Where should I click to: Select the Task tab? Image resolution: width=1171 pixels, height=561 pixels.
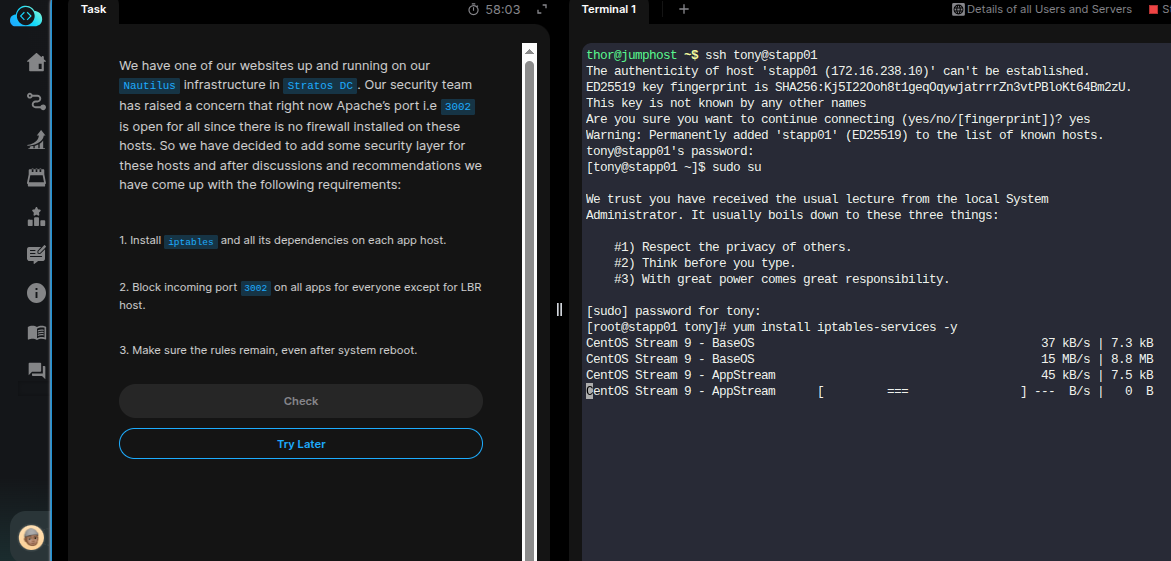pyautogui.click(x=93, y=9)
